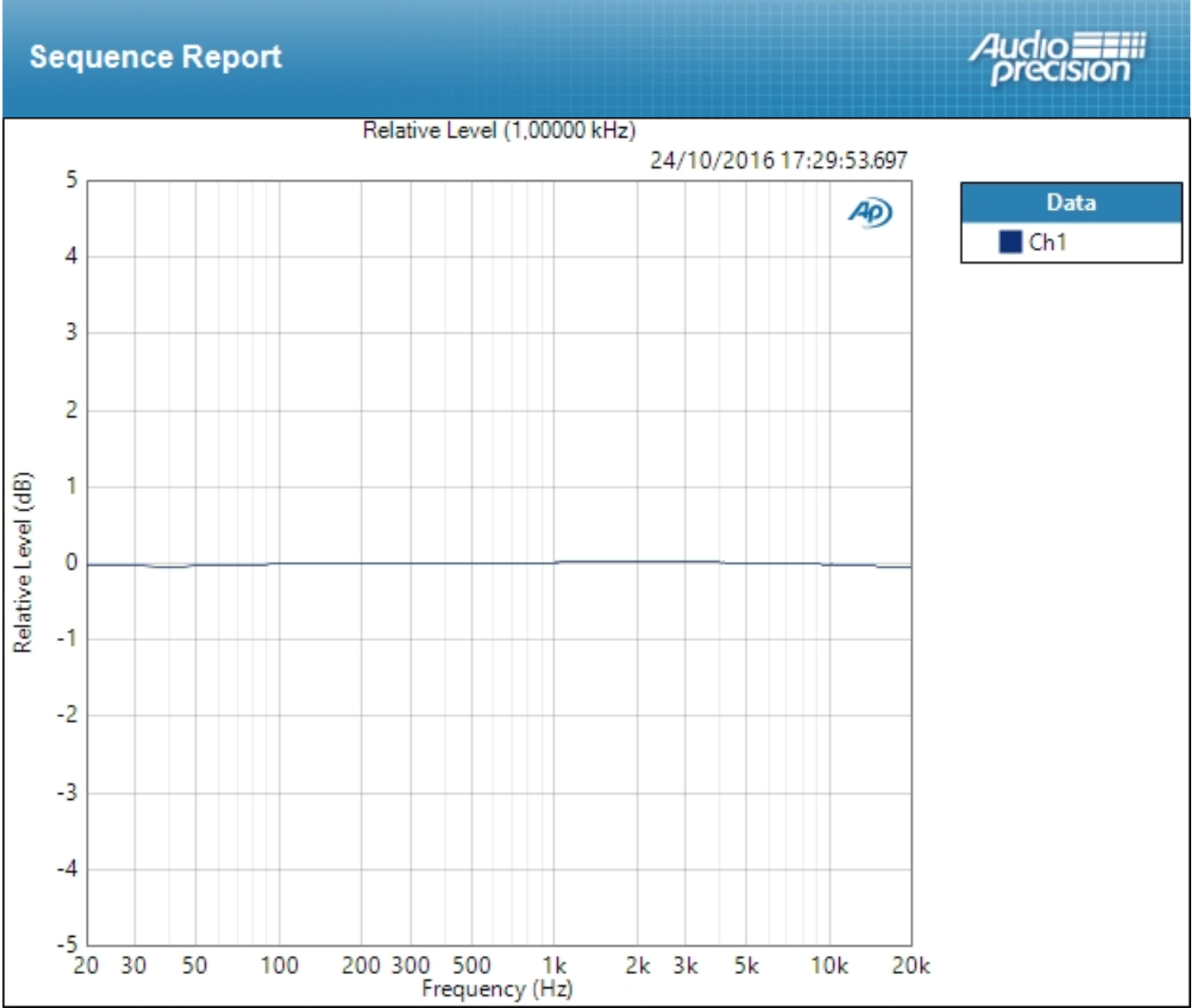Click the Sequence Report title
This screenshot has width=1192, height=1008.
click(x=155, y=57)
